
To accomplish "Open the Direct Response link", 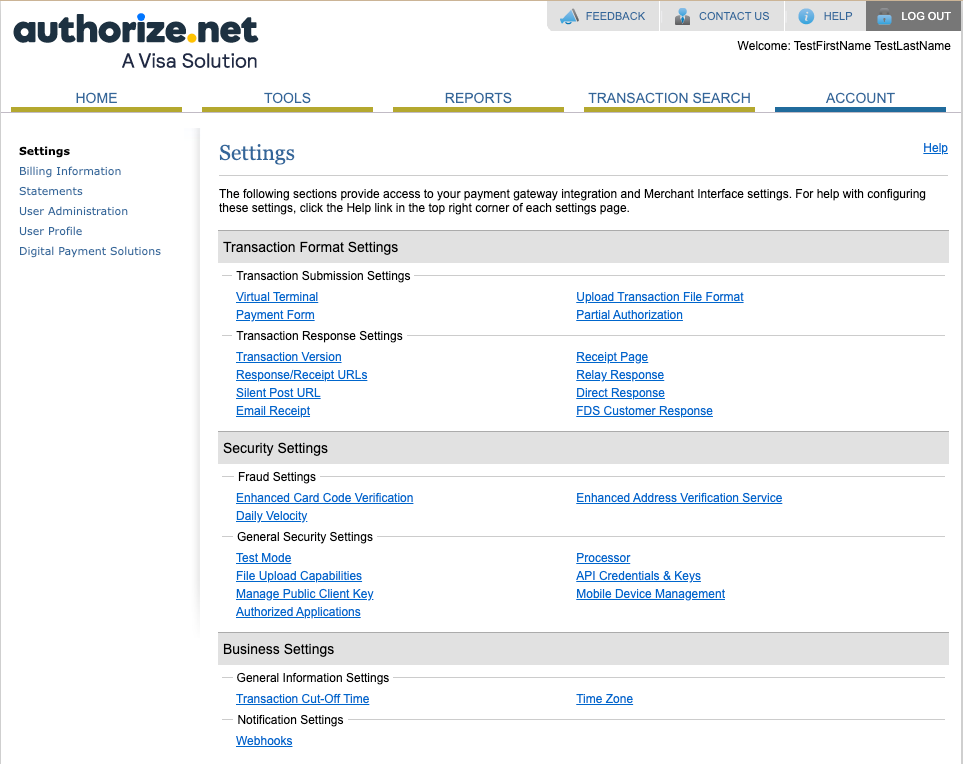I will click(620, 393).
